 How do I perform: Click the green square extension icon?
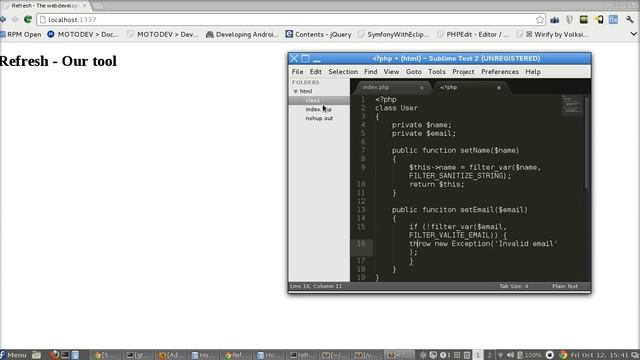(584, 19)
